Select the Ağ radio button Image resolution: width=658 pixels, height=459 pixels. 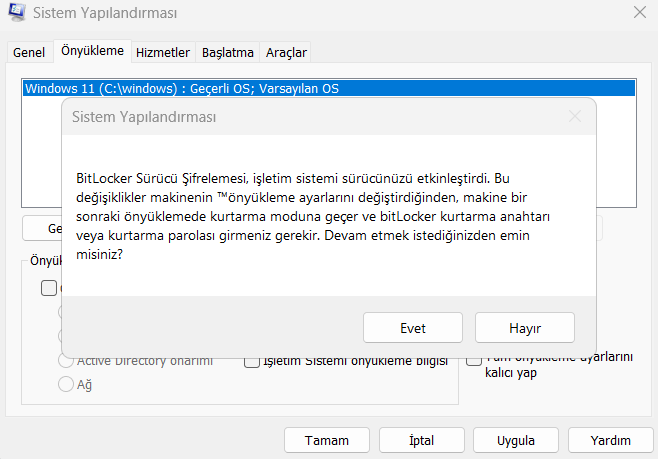(x=67, y=383)
